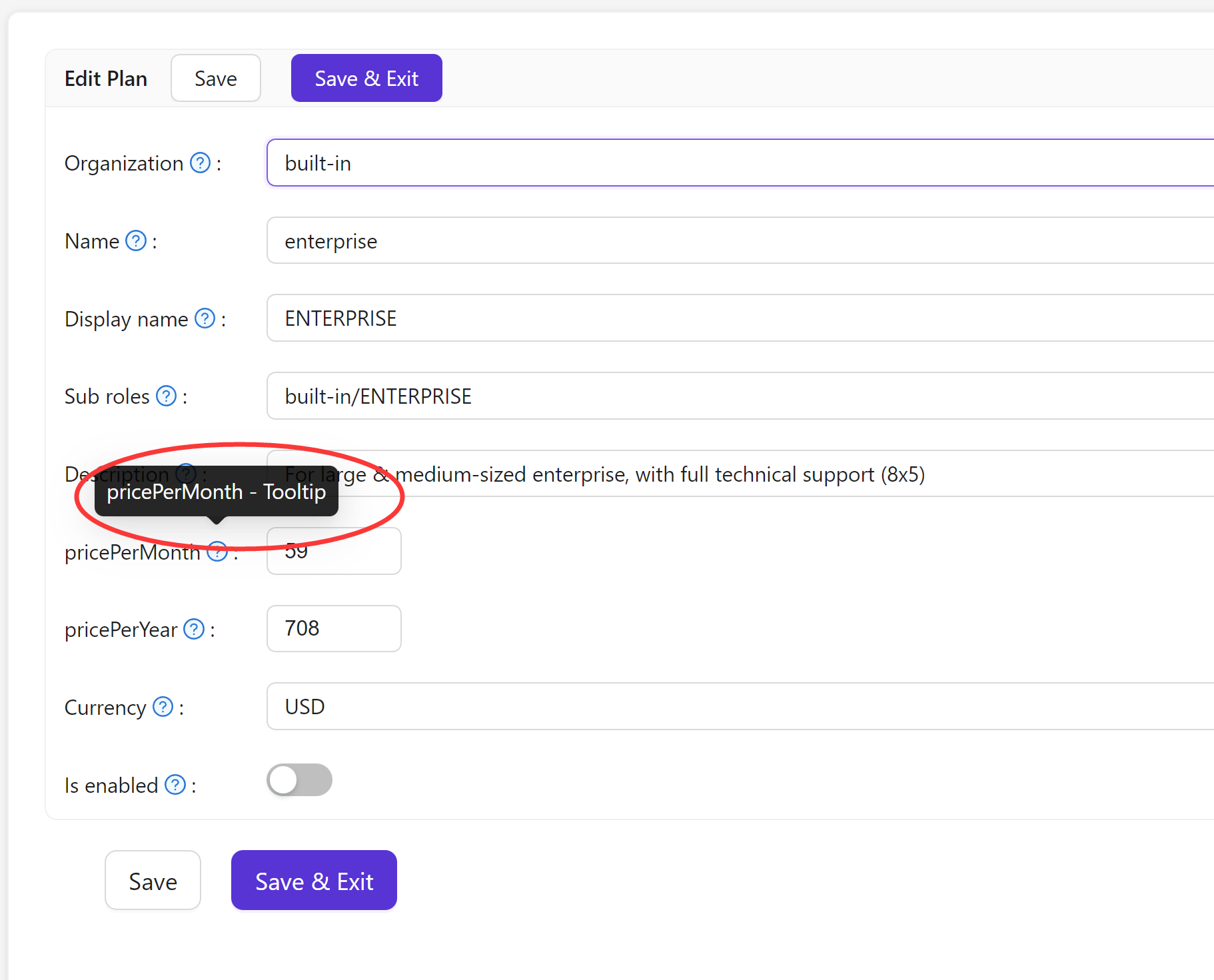Open the Display name help icon
Image resolution: width=1214 pixels, height=980 pixels.
tap(205, 318)
